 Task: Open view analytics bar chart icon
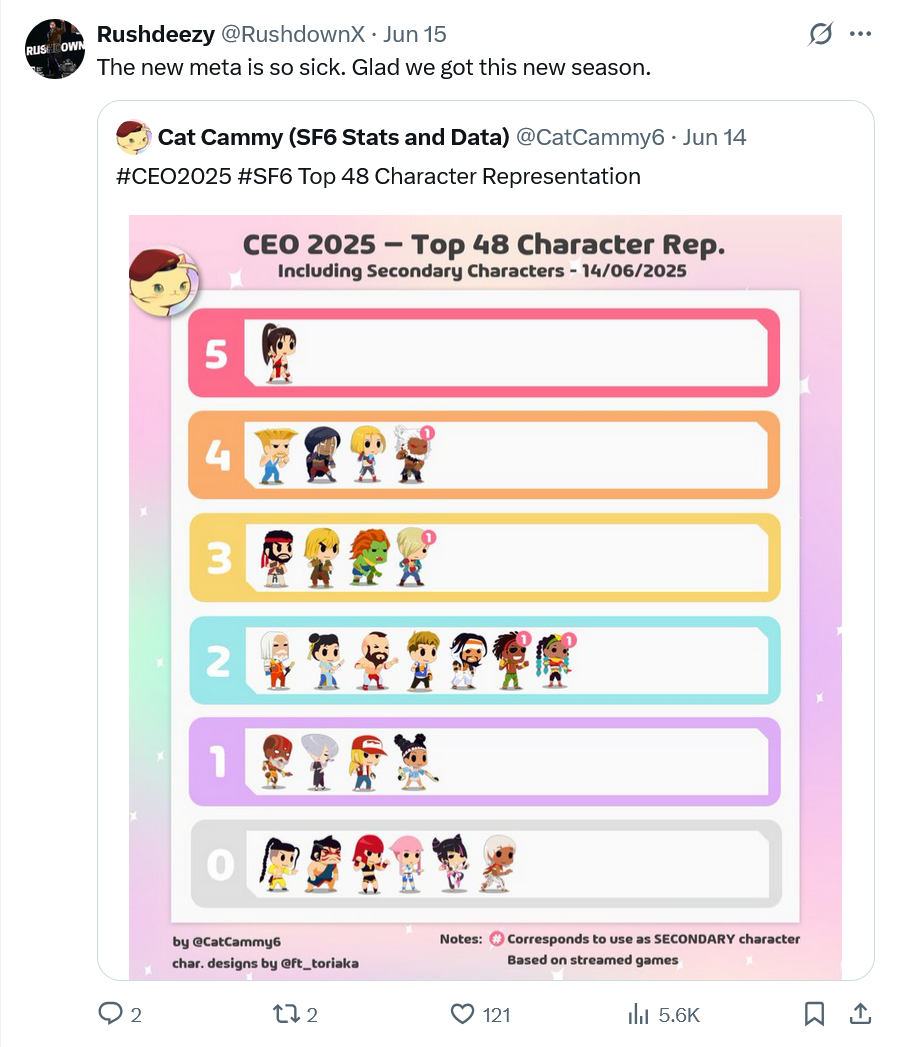(x=638, y=1014)
